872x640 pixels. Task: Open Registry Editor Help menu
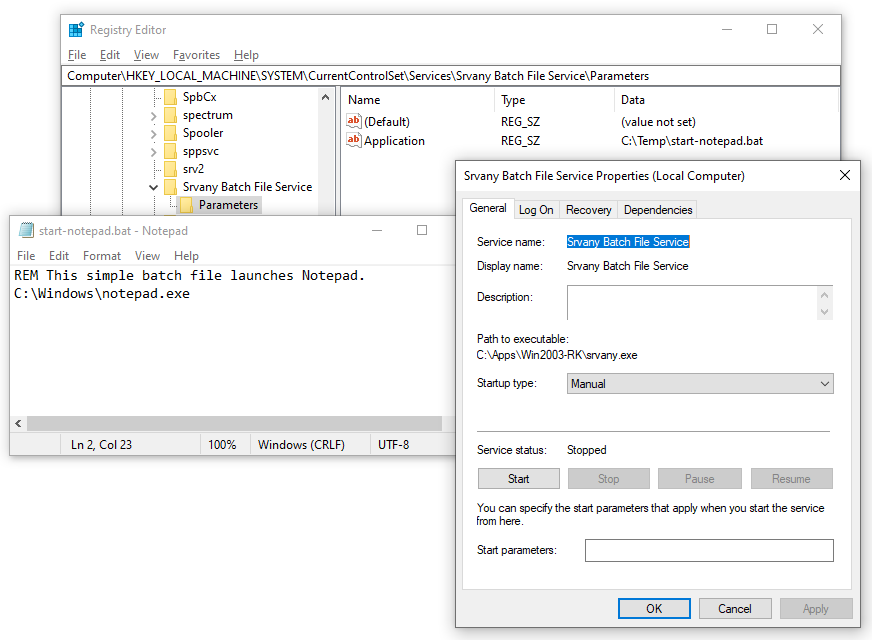(x=246, y=55)
